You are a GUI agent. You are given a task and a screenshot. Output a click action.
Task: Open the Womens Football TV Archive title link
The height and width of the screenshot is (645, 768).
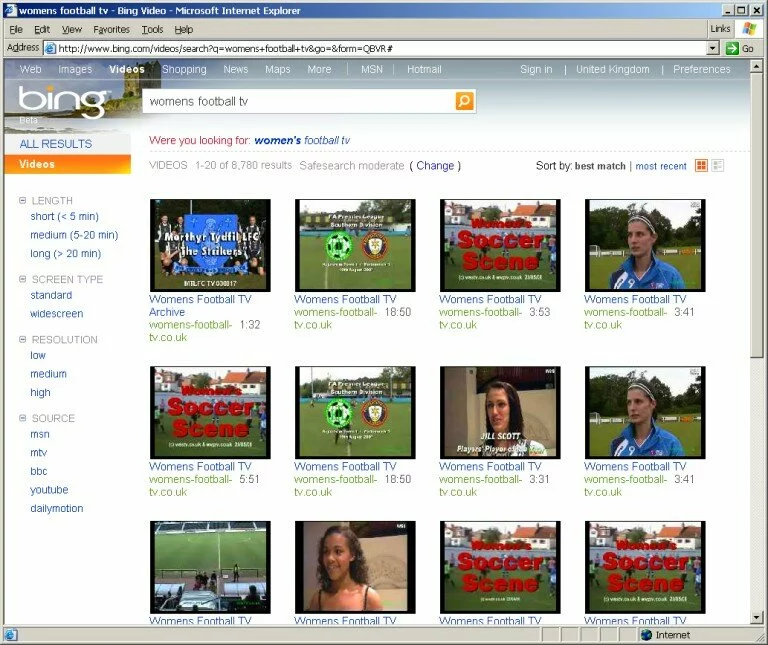click(200, 306)
